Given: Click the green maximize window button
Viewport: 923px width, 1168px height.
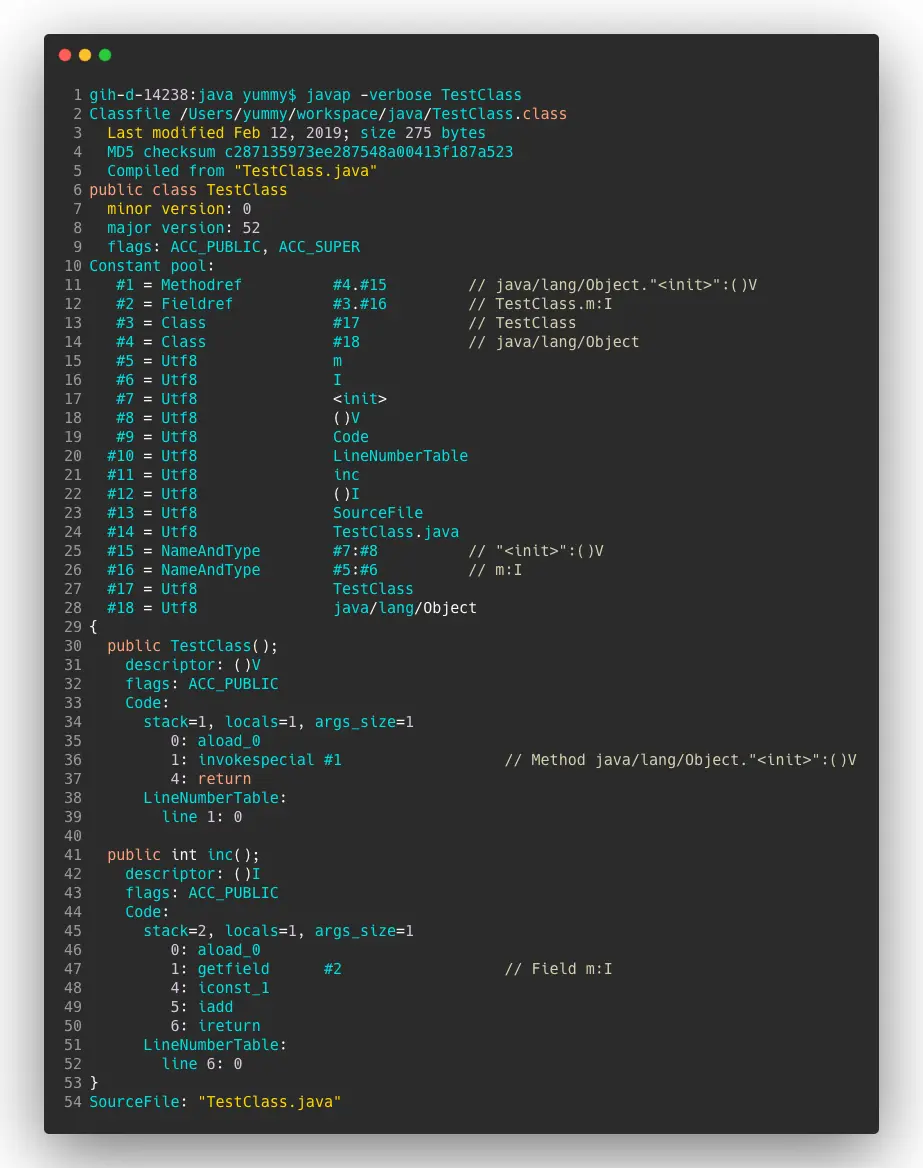Looking at the screenshot, I should coord(105,55).
